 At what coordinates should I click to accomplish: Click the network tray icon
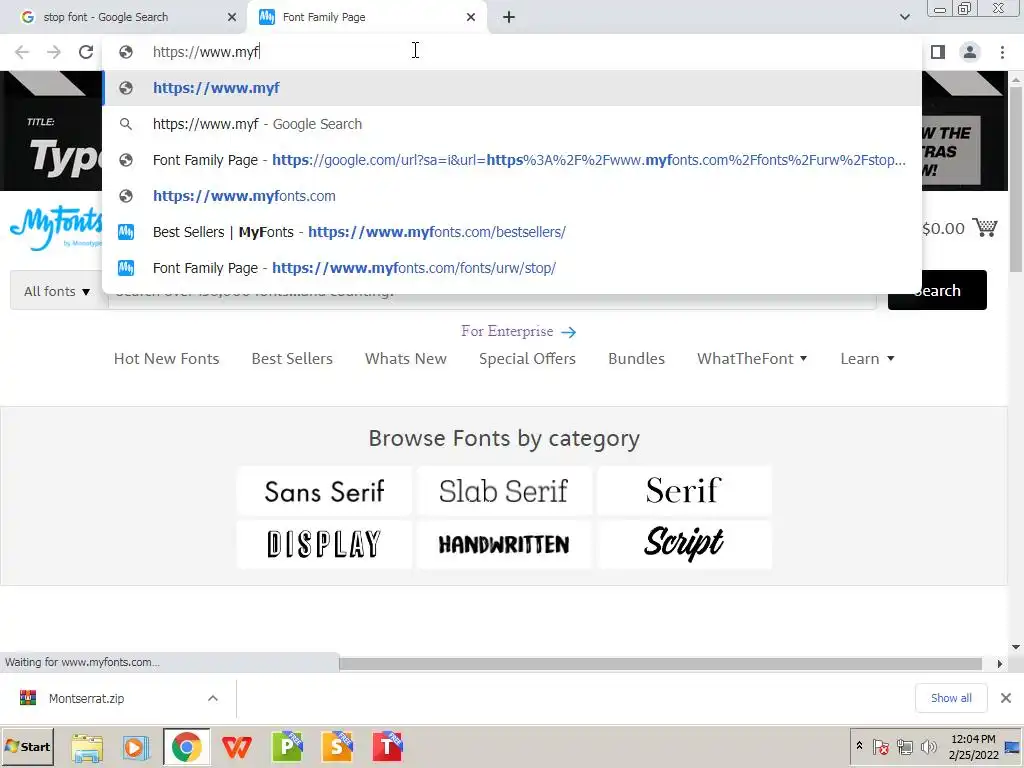[x=904, y=746]
